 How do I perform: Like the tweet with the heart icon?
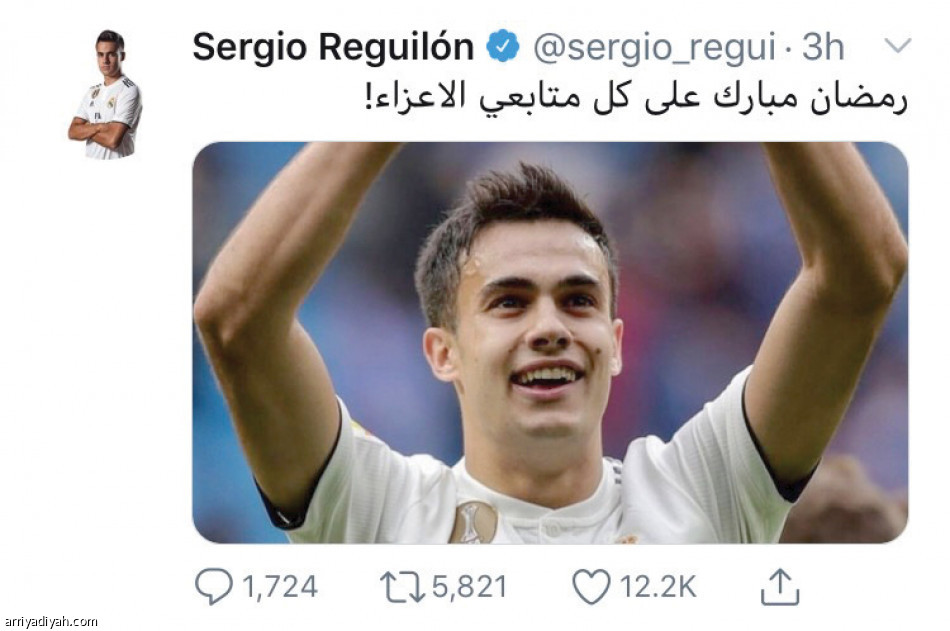point(591,587)
